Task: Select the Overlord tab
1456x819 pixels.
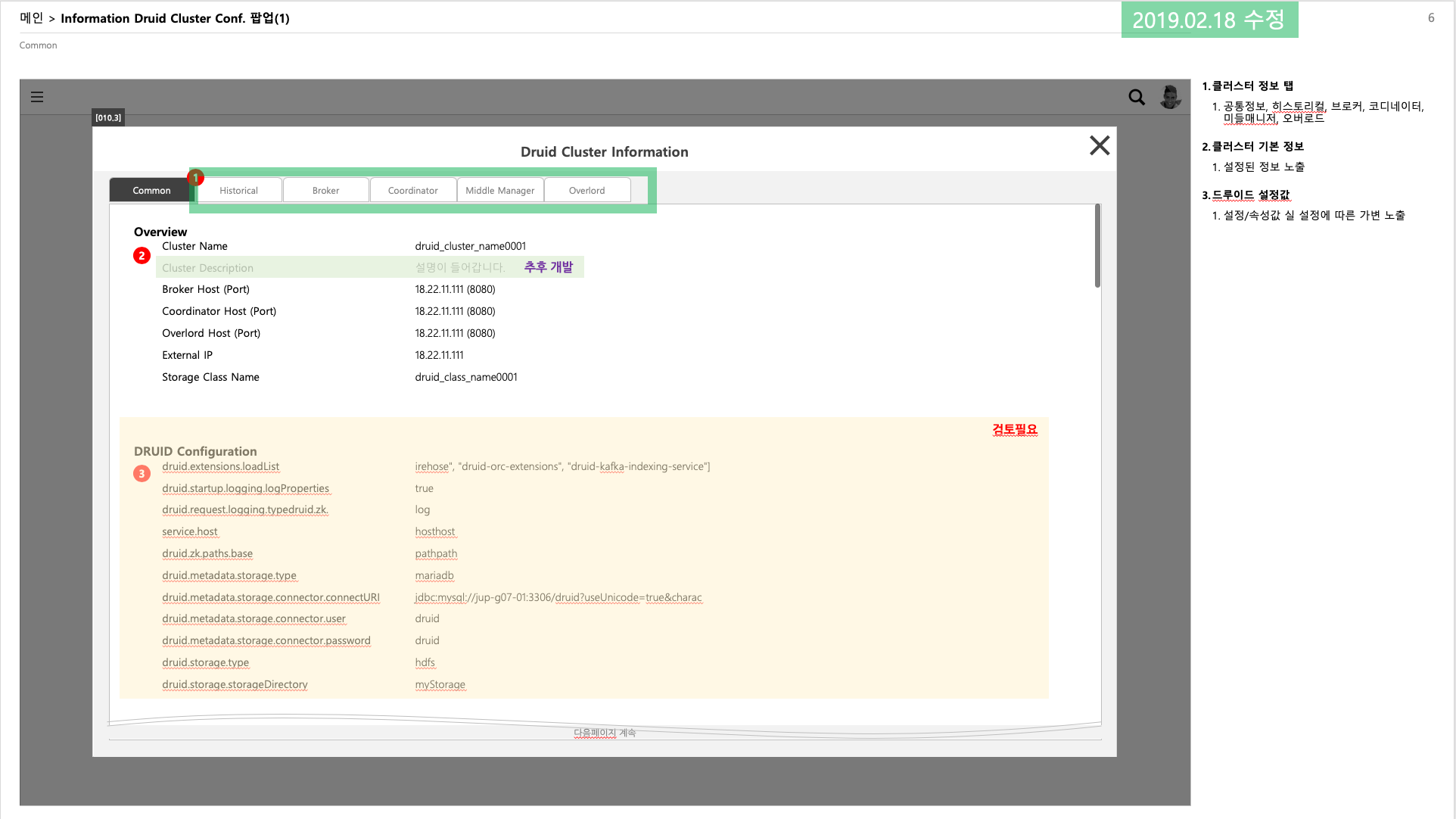Action: coord(586,190)
